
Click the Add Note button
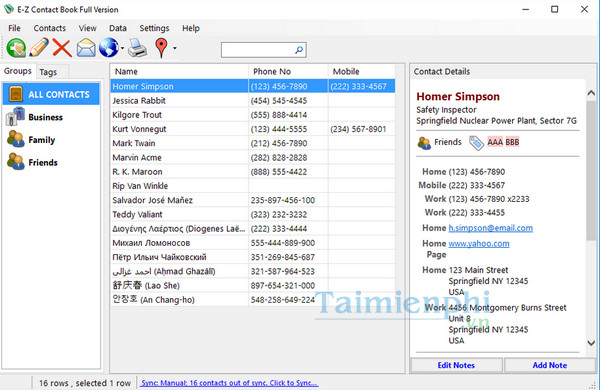tap(549, 365)
